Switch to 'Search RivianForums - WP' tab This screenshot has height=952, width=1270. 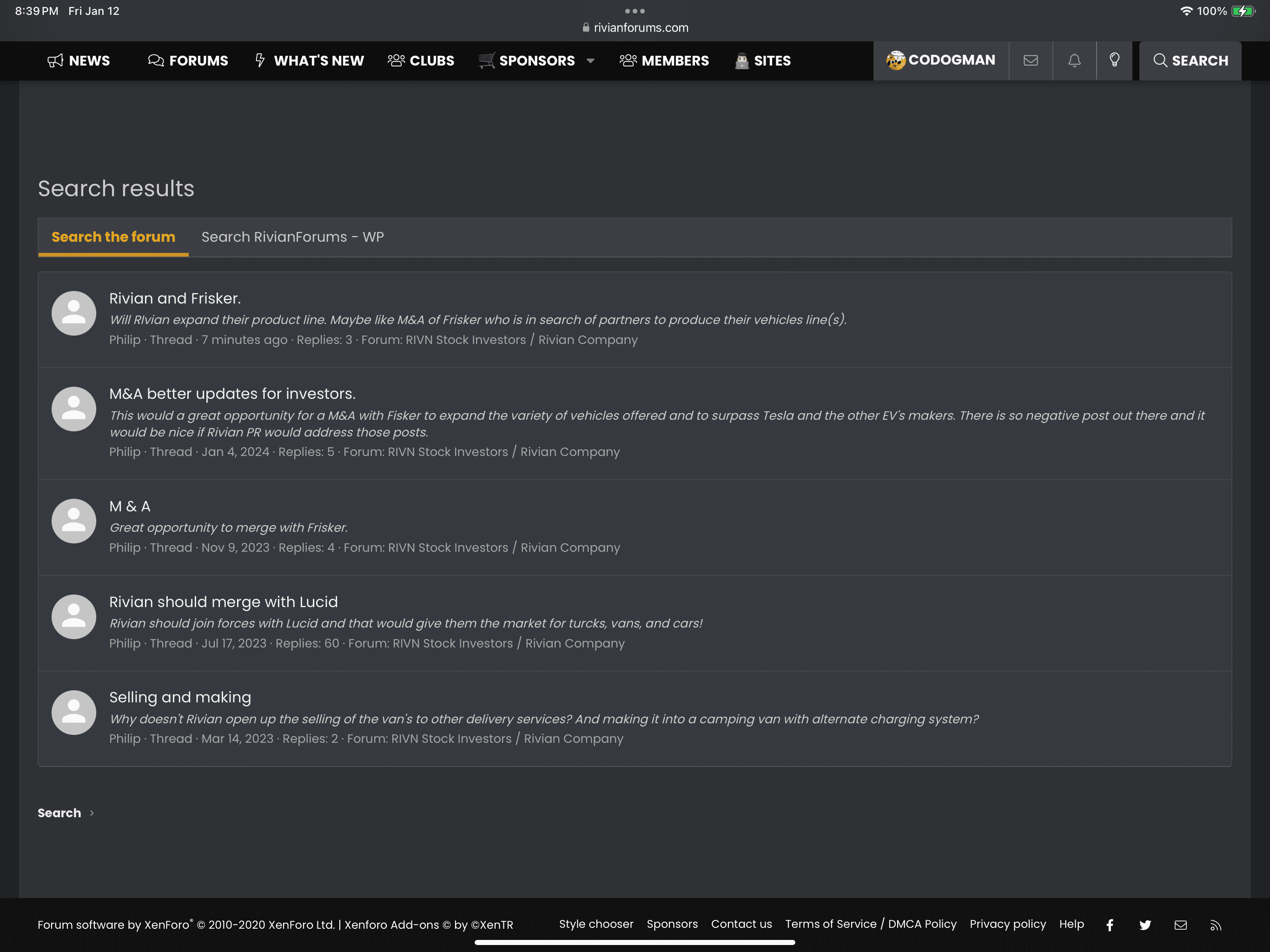pyautogui.click(x=293, y=237)
